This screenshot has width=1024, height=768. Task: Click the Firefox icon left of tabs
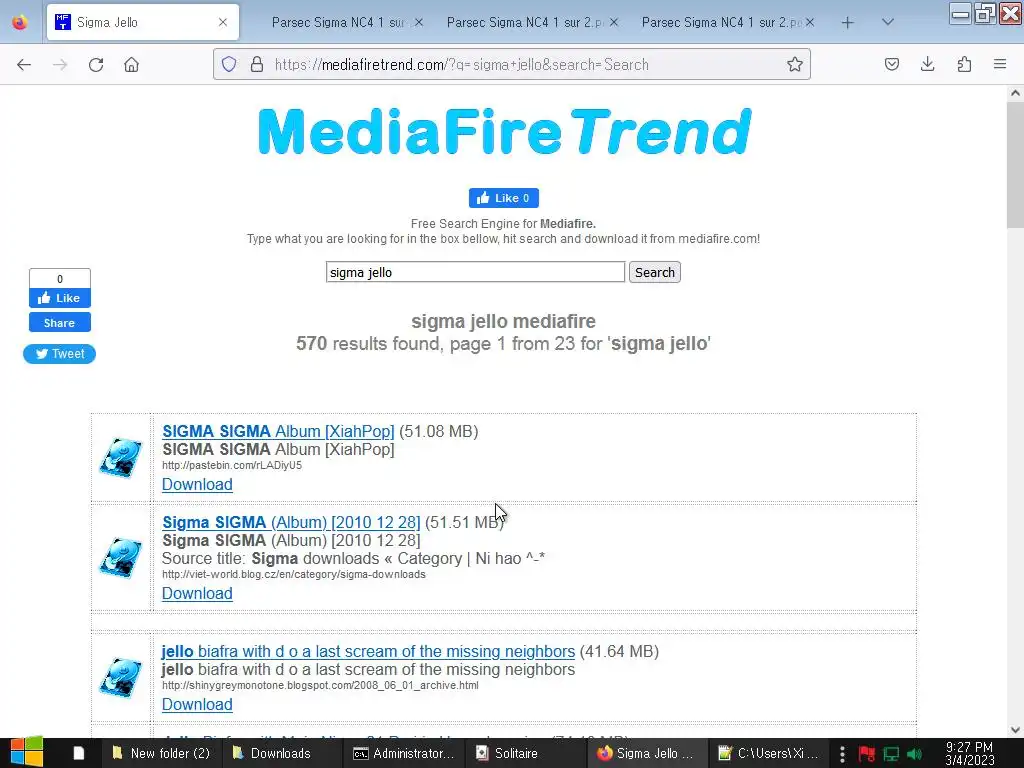point(20,22)
